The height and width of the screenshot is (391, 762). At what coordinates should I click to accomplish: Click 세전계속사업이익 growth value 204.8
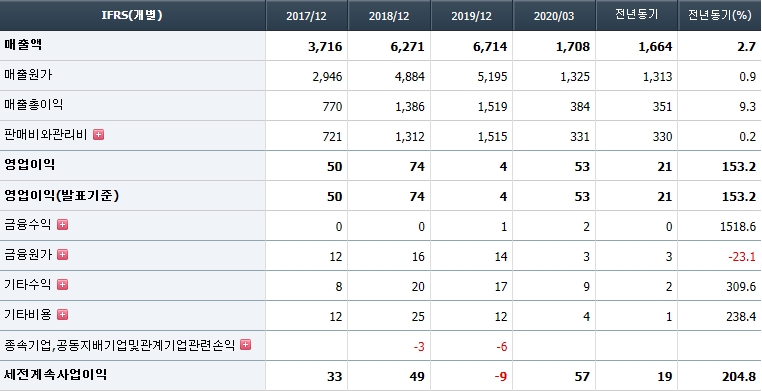pos(740,377)
